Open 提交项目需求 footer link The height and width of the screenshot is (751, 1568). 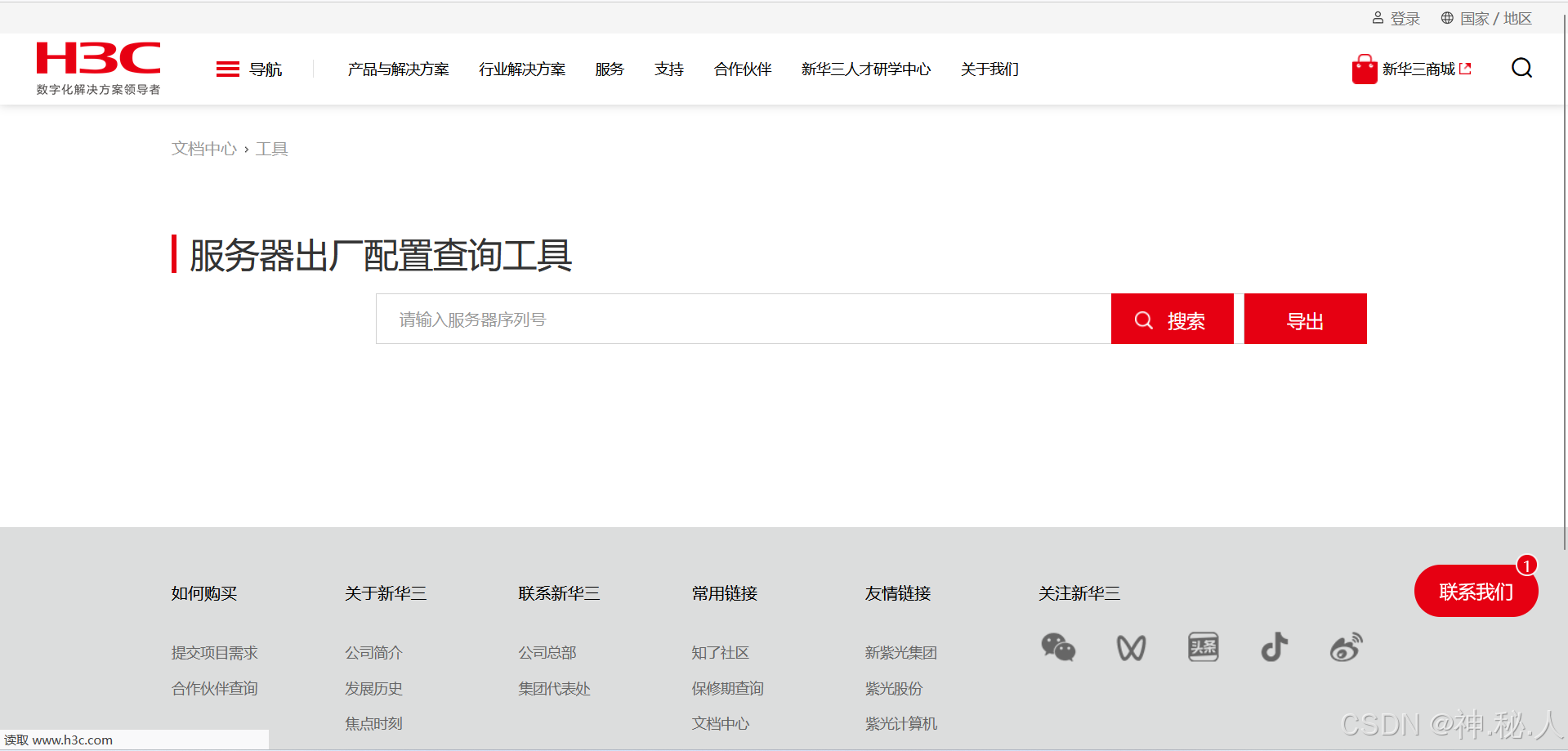click(x=215, y=653)
